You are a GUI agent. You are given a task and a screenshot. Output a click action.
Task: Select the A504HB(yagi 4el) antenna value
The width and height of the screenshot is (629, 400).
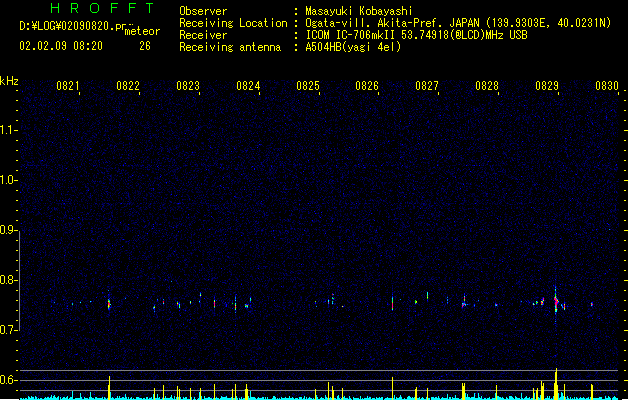pyautogui.click(x=353, y=47)
